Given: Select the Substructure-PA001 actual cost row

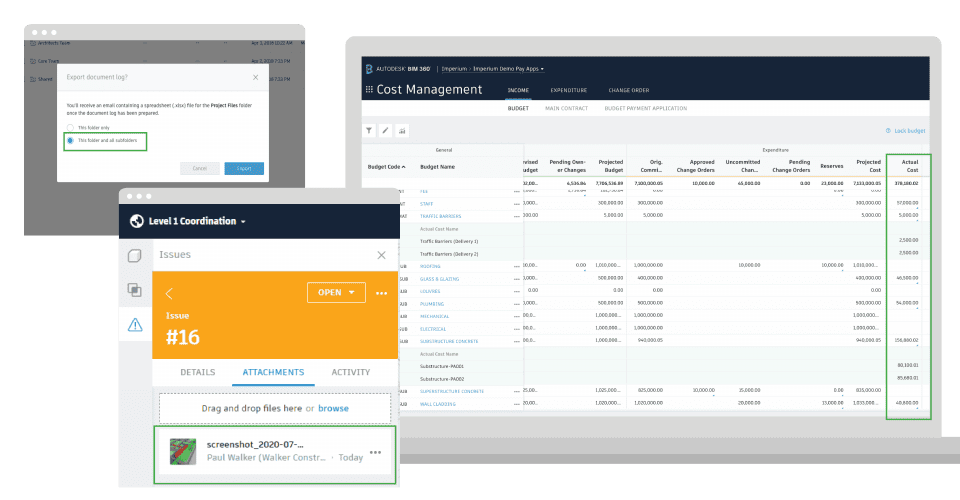Looking at the screenshot, I should pos(441,366).
